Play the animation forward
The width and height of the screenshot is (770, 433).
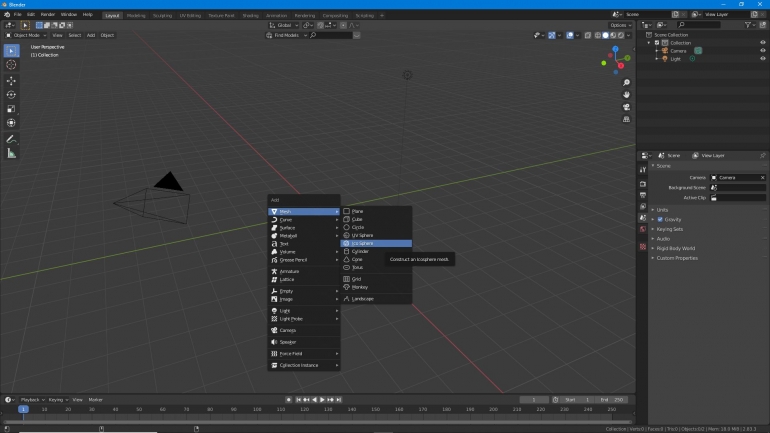(x=322, y=400)
